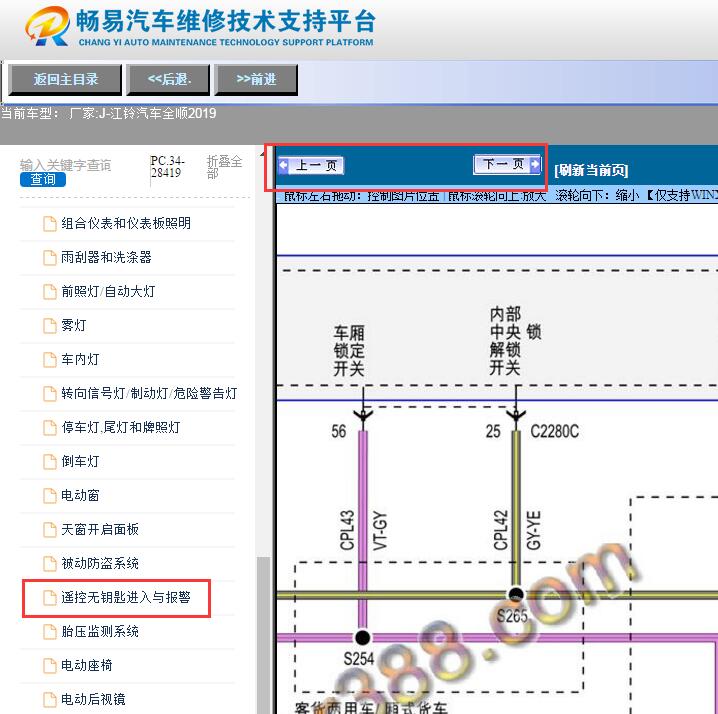Click left arrow icon on 上一页
Screen dimensions: 718x714
click(283, 165)
